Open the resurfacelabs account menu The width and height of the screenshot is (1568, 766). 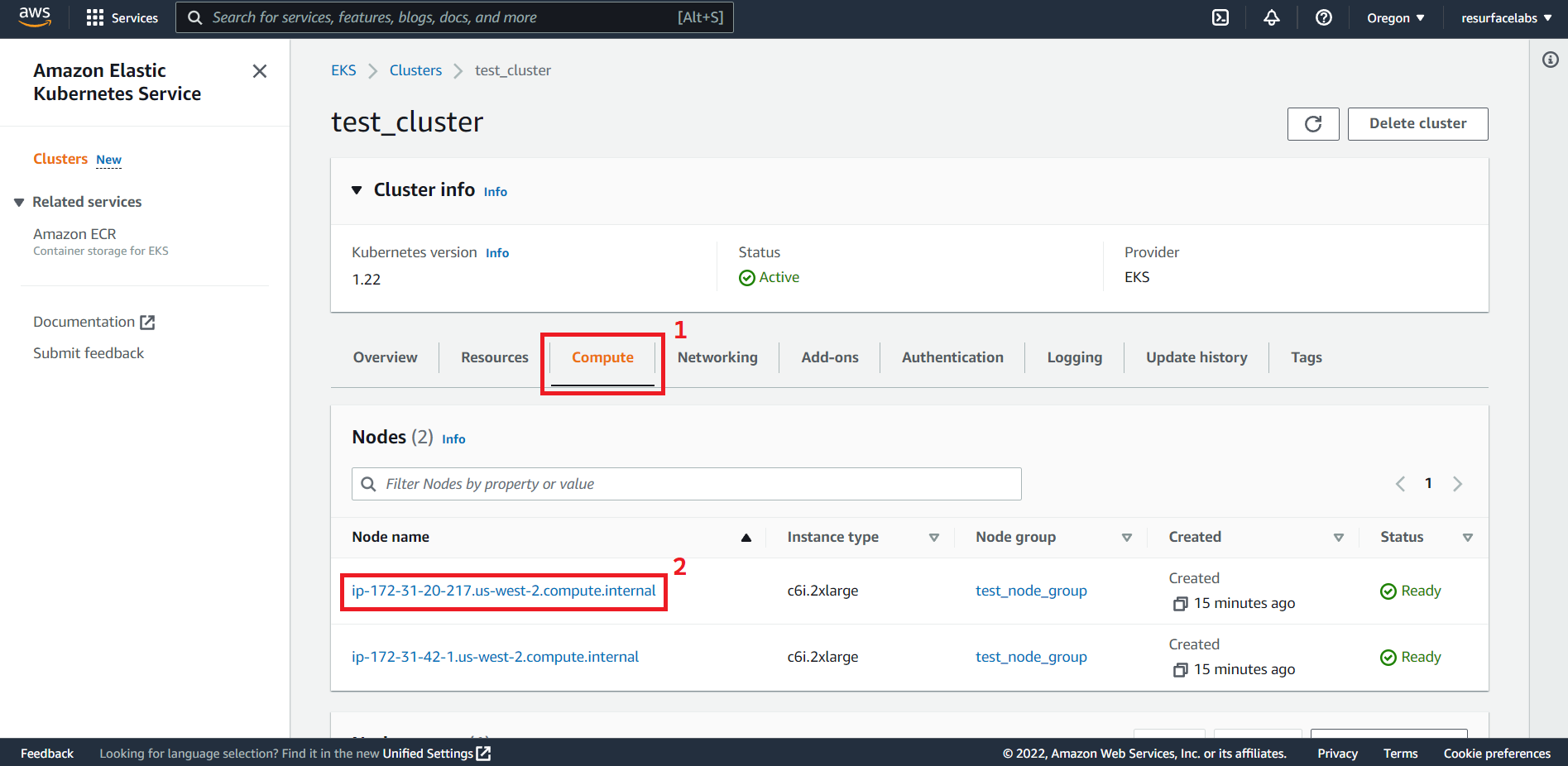click(1506, 17)
